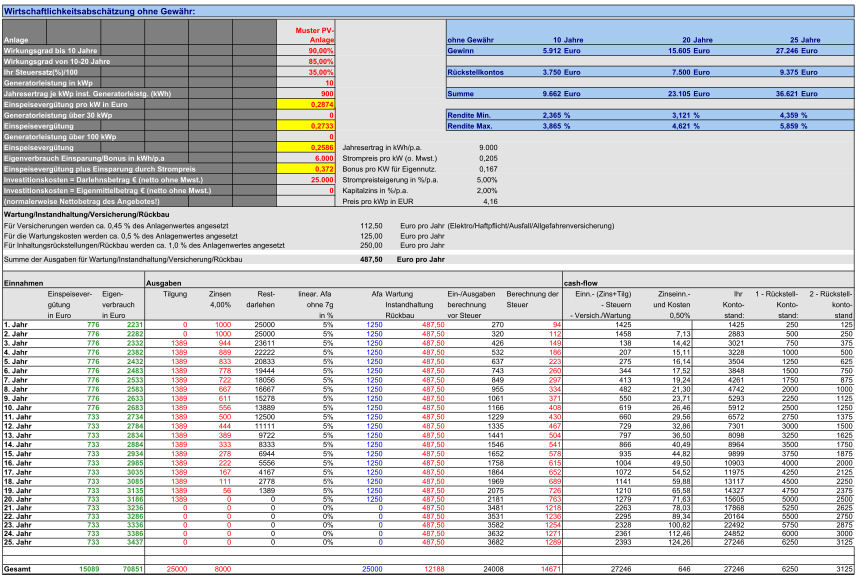Click the 'Gesamt' row label at bottom

(x=18, y=568)
